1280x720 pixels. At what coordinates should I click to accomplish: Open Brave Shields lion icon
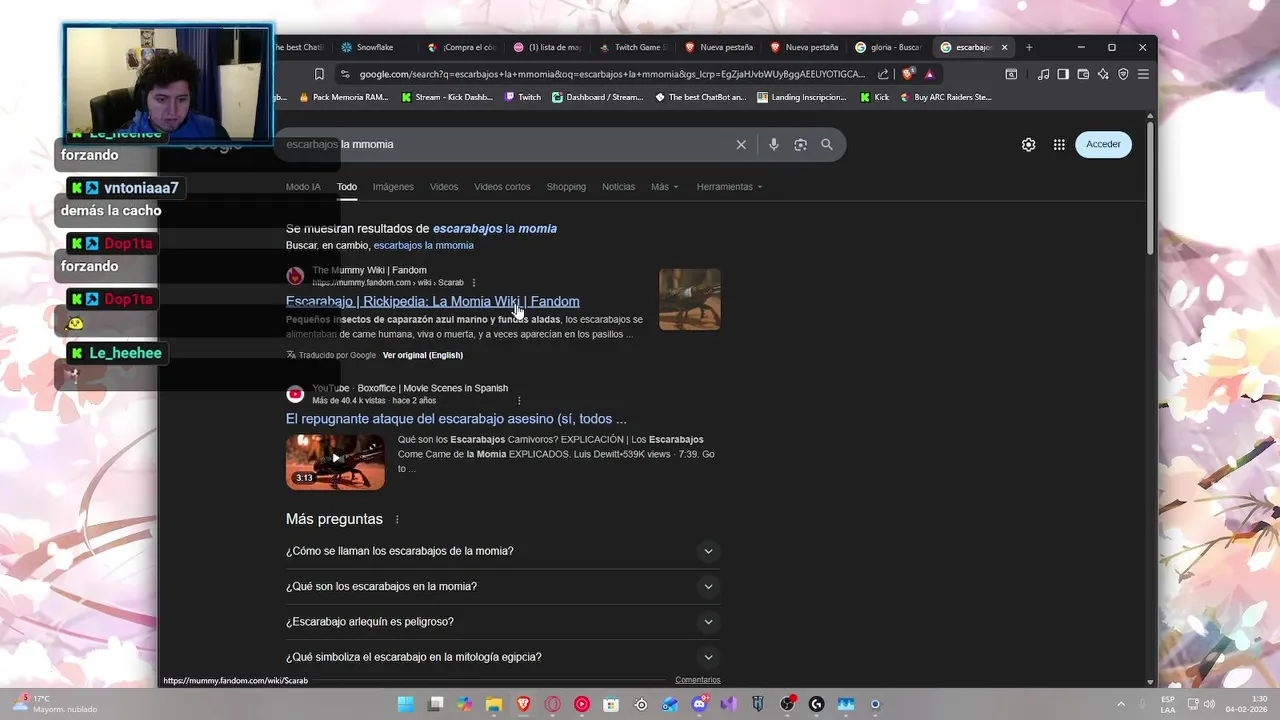(908, 74)
